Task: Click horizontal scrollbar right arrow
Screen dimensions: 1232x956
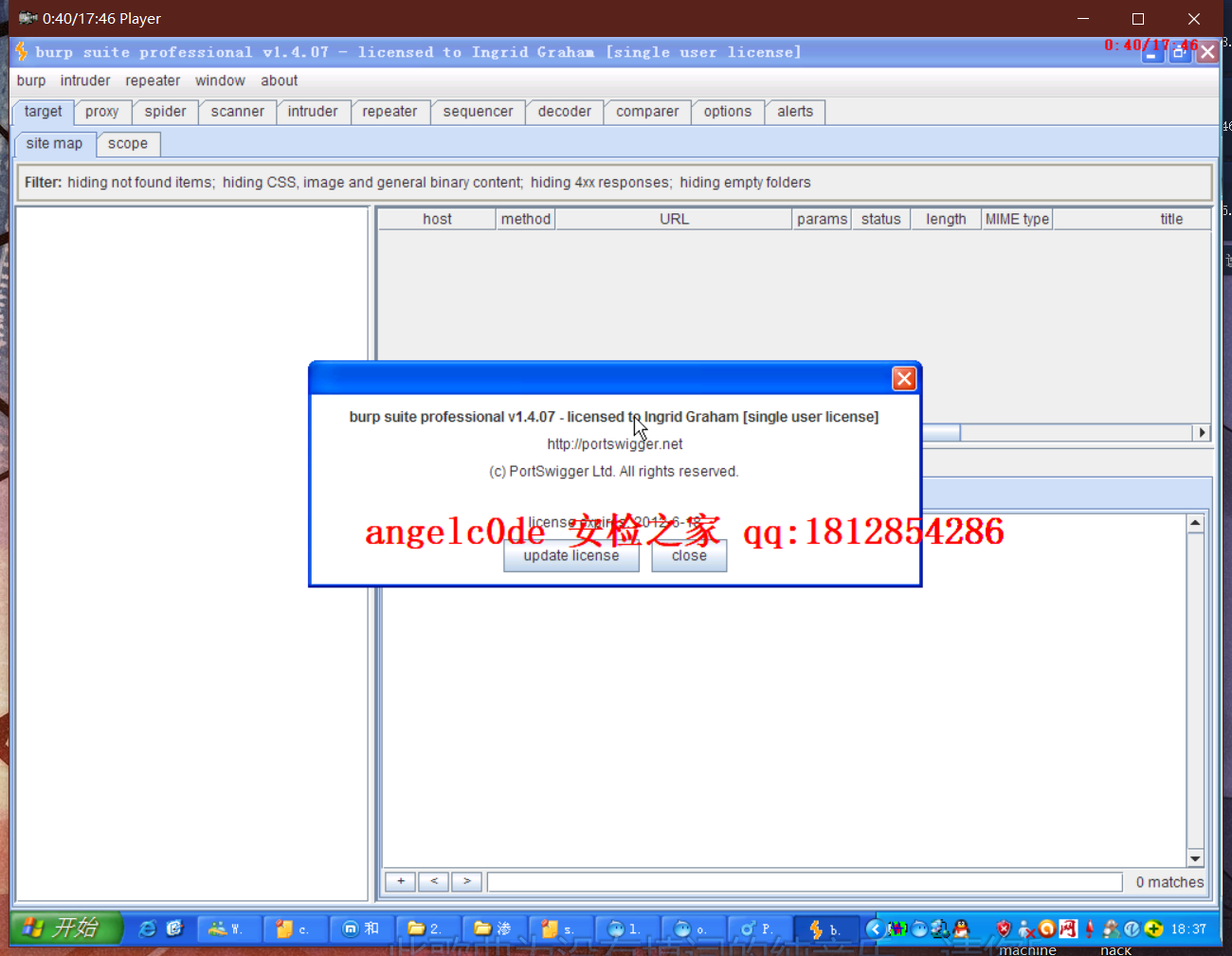Action: coord(1202,433)
